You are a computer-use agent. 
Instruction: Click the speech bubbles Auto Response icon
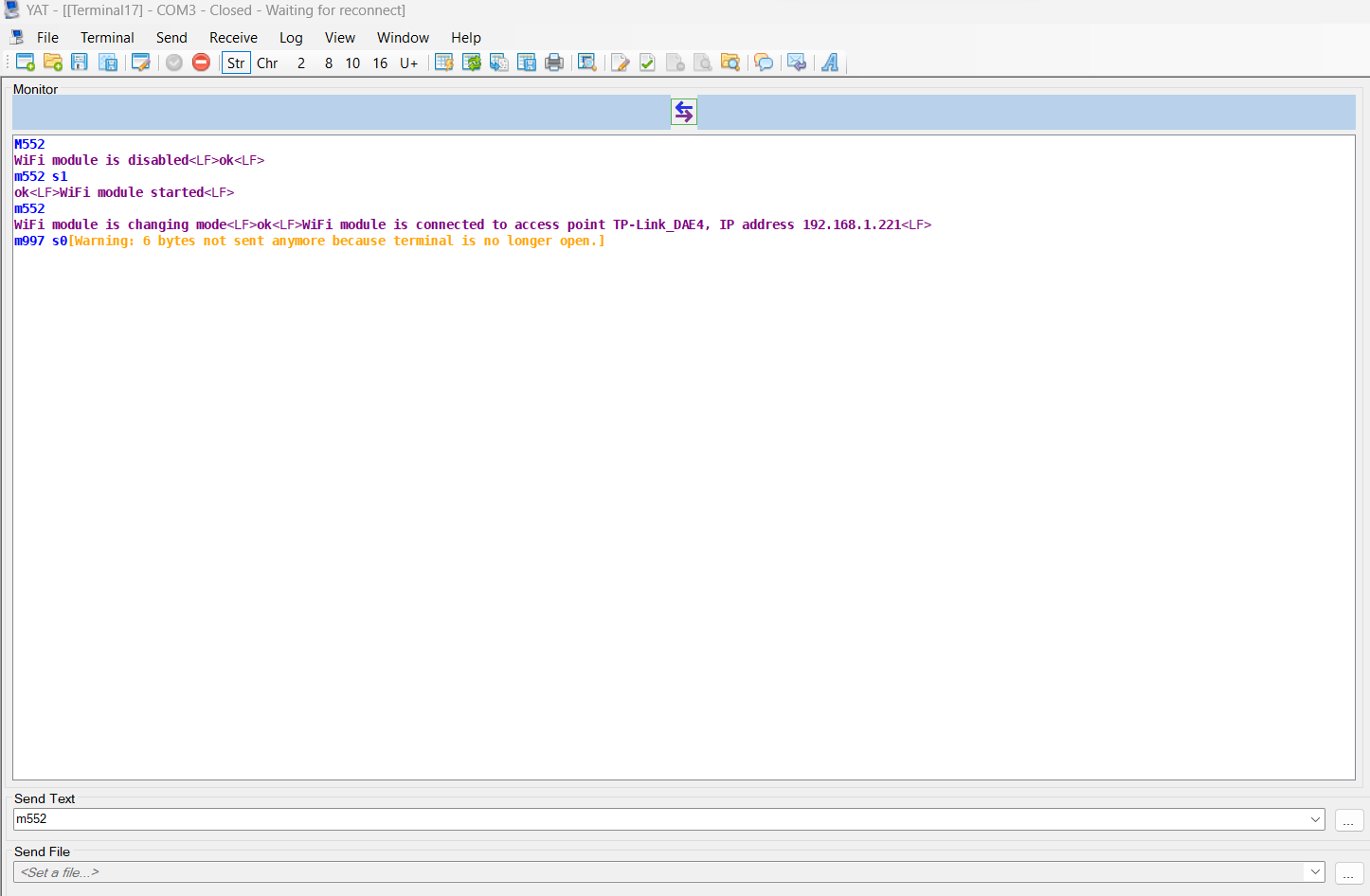point(764,63)
